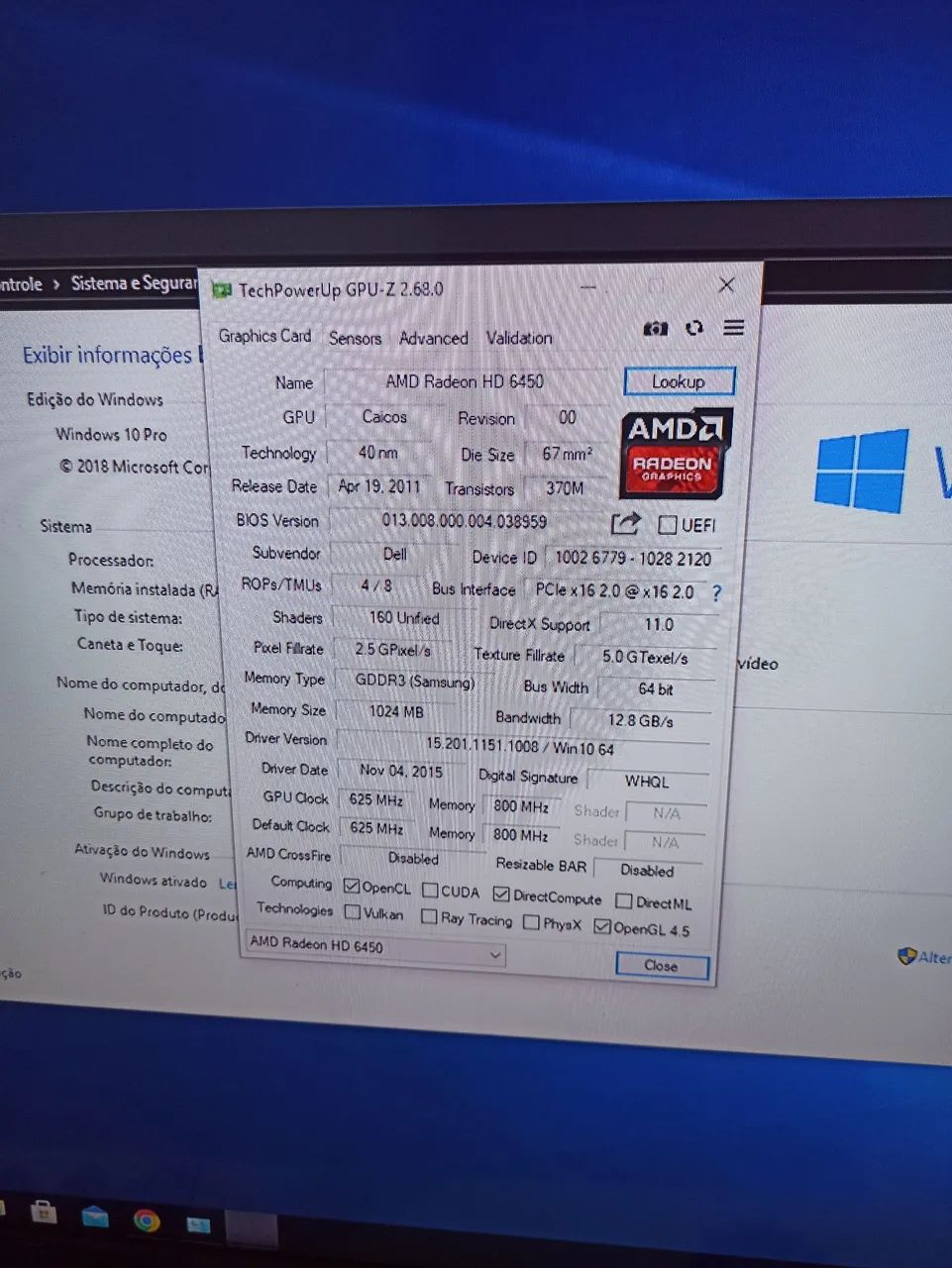
Task: Click Sistema e Segurança breadcrumb in Control Panel
Action: coord(134,283)
